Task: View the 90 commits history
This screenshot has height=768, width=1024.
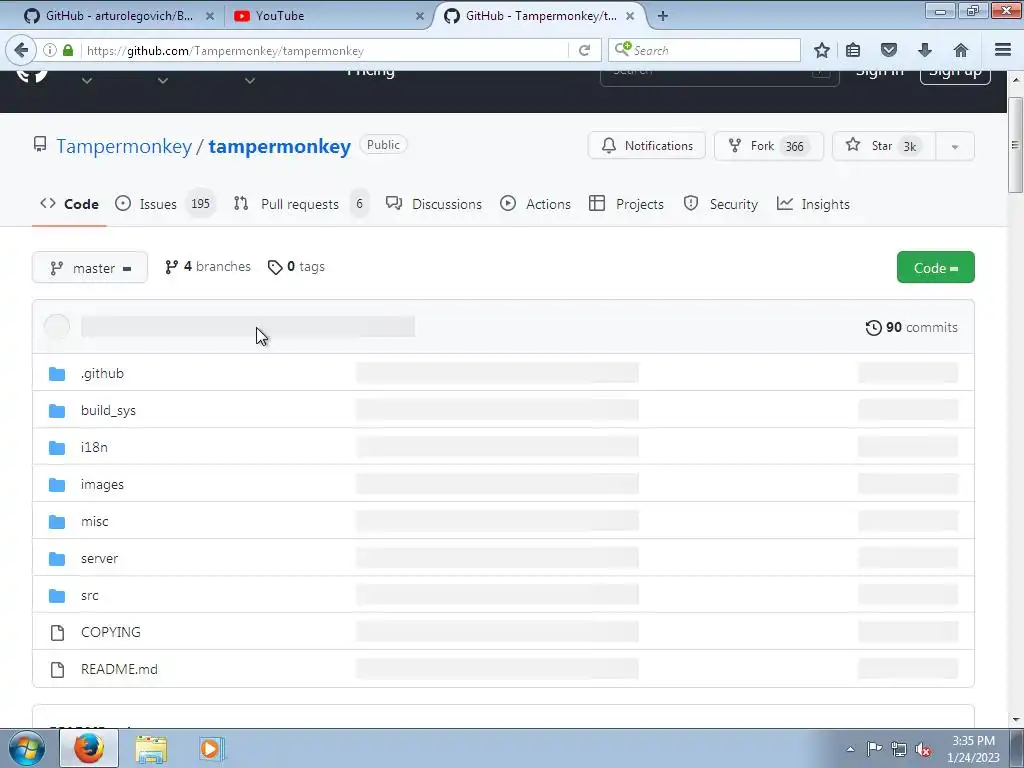Action: [x=912, y=327]
